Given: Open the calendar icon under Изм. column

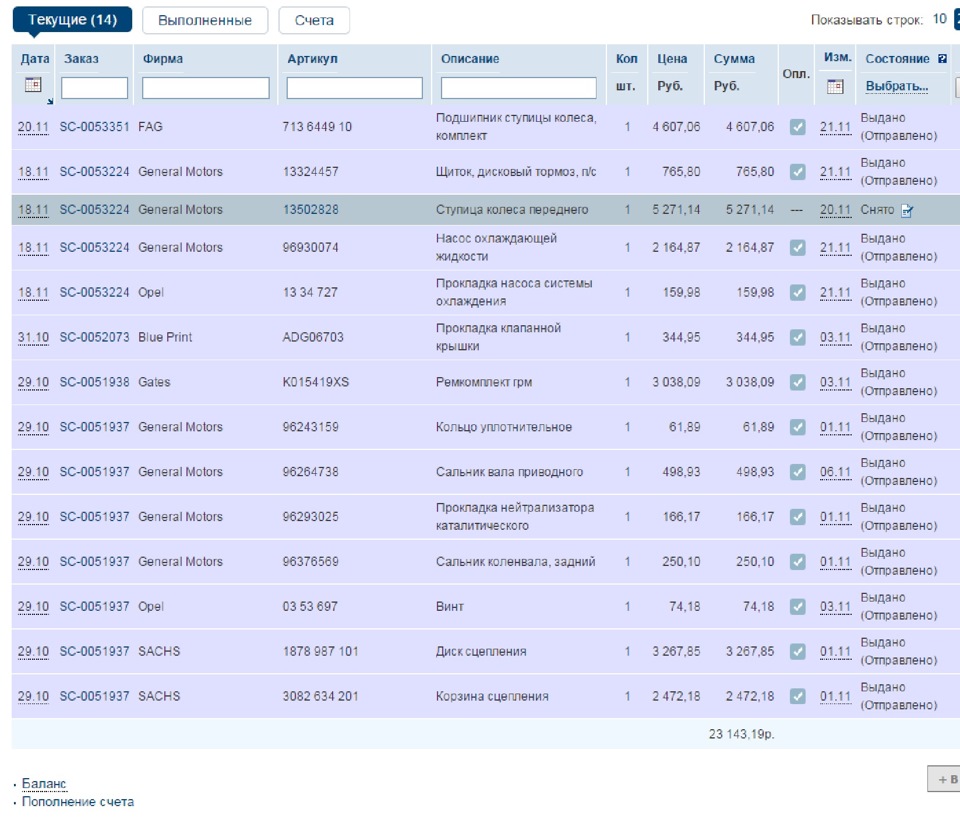Looking at the screenshot, I should pos(835,87).
